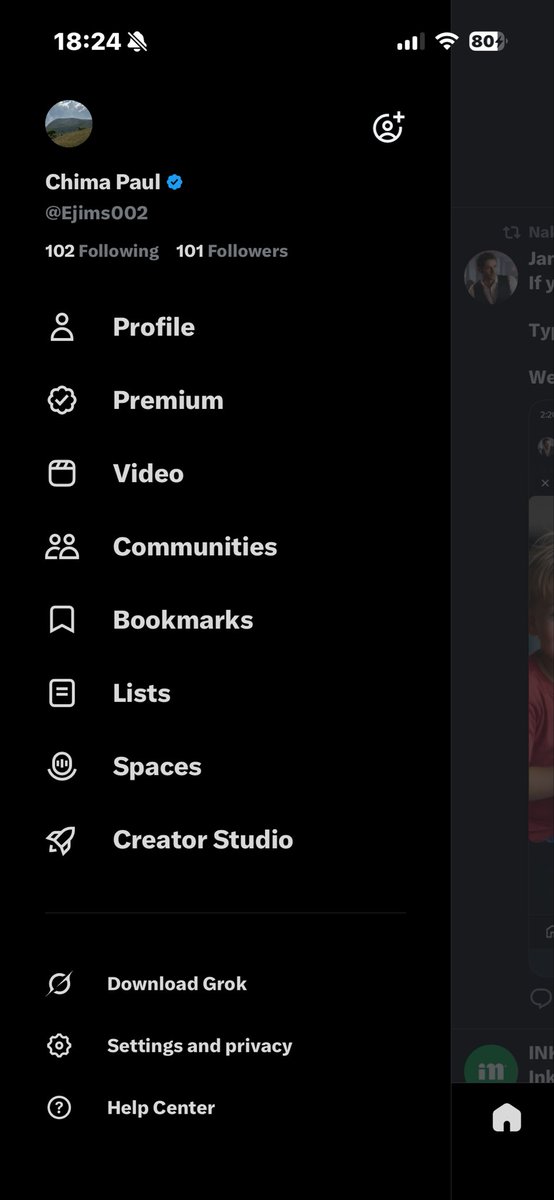Click the Video clapperboard icon

tap(62, 473)
